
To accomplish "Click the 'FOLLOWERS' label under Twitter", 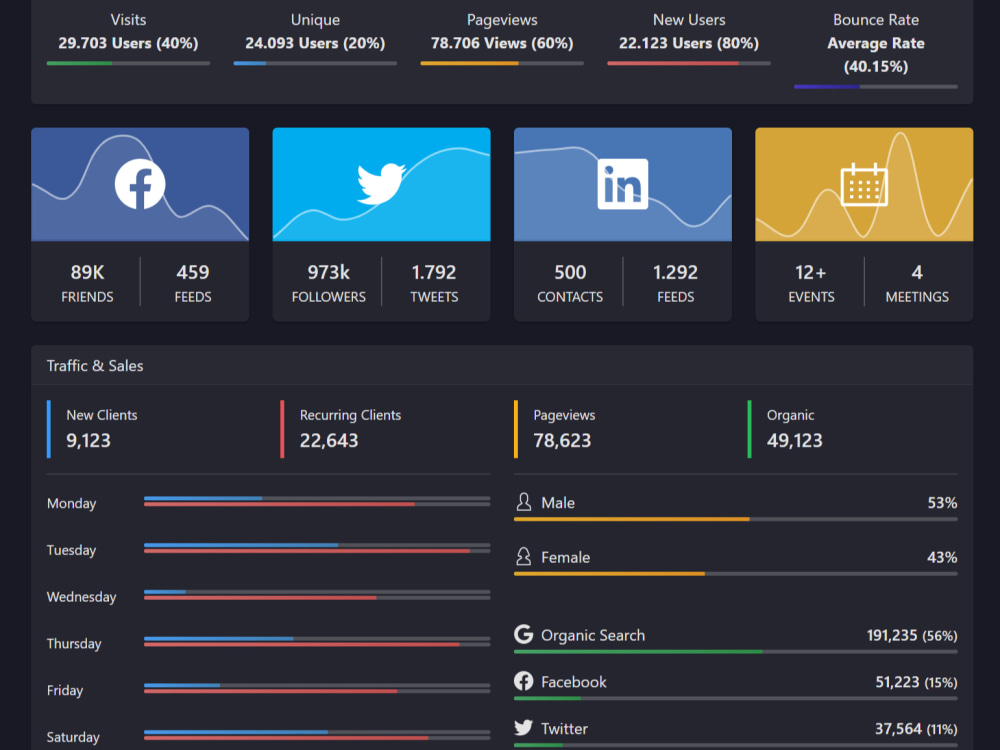I will [x=328, y=297].
